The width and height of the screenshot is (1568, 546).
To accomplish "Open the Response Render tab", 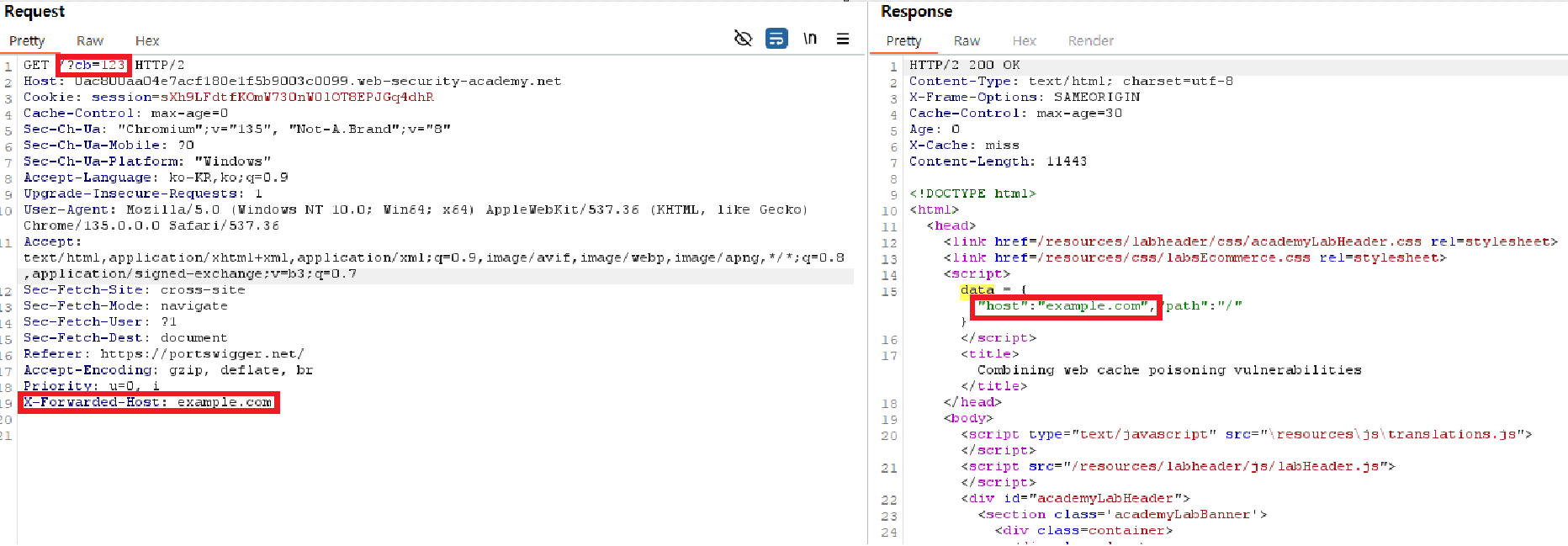I will [x=1091, y=40].
